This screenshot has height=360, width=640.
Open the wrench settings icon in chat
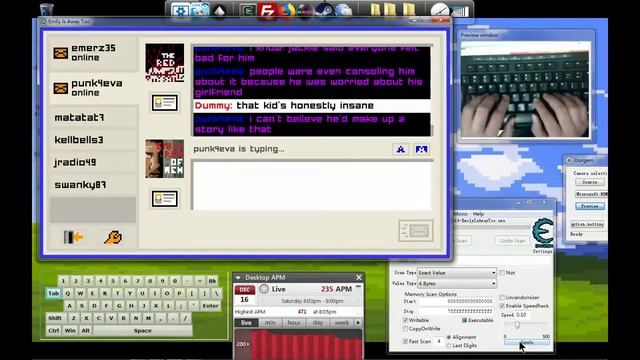click(113, 237)
